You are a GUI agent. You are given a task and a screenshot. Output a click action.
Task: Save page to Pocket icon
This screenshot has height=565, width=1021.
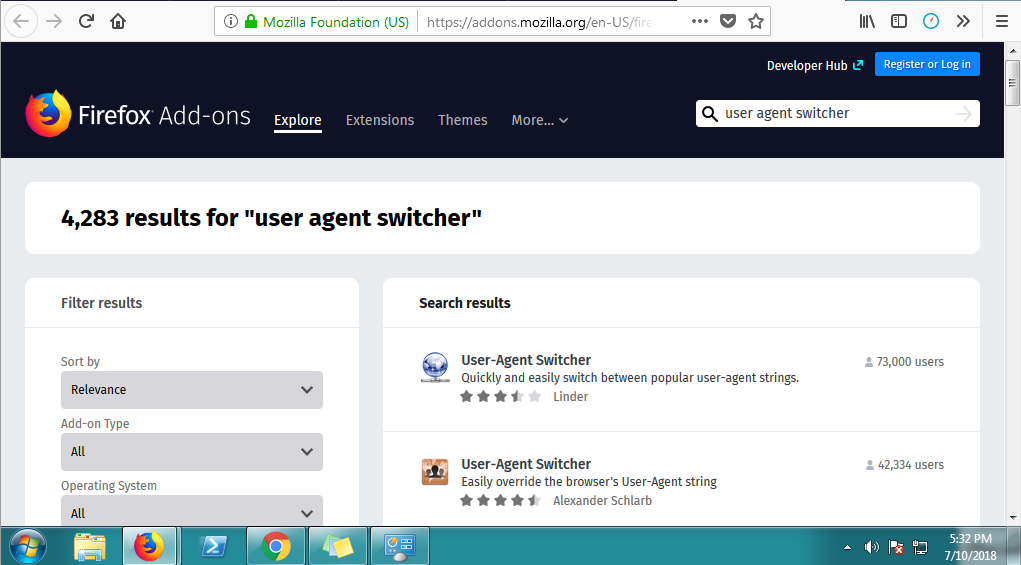tap(728, 21)
